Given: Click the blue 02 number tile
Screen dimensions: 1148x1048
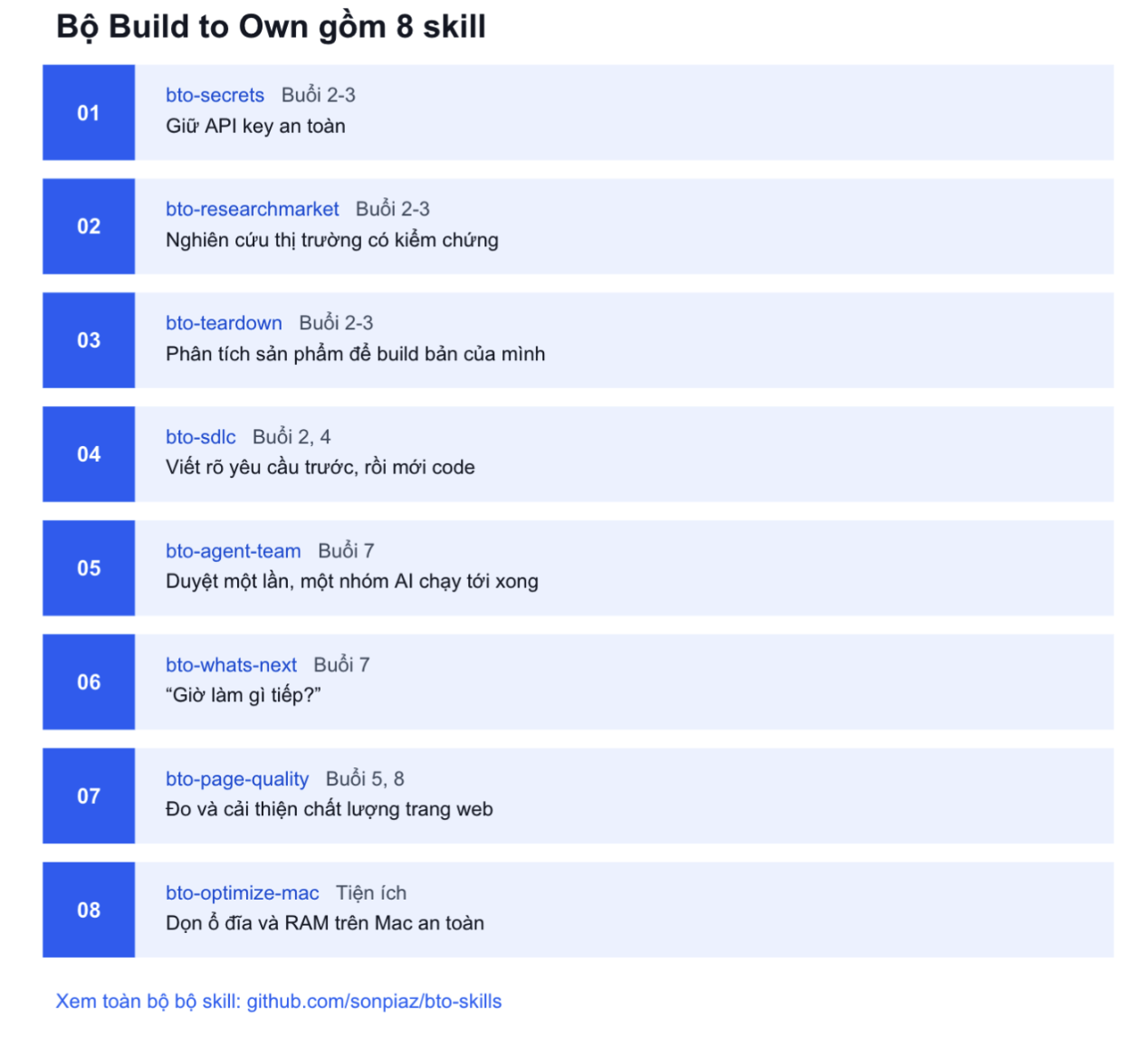Looking at the screenshot, I should tap(89, 226).
